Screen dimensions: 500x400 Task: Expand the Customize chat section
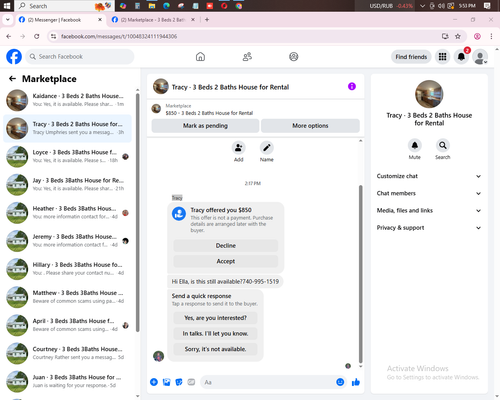[x=429, y=176]
